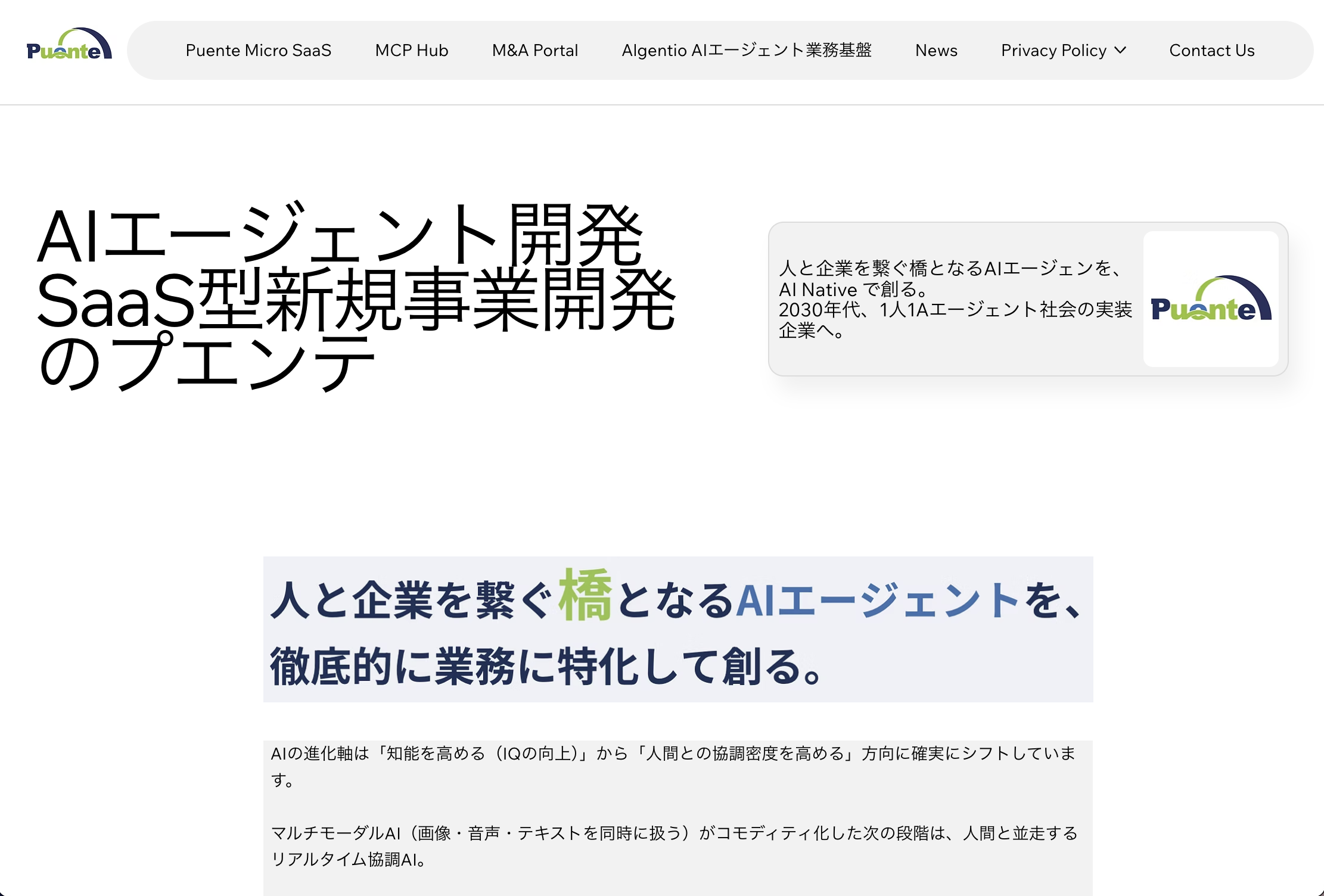Click the Puente logo in the header

[69, 45]
